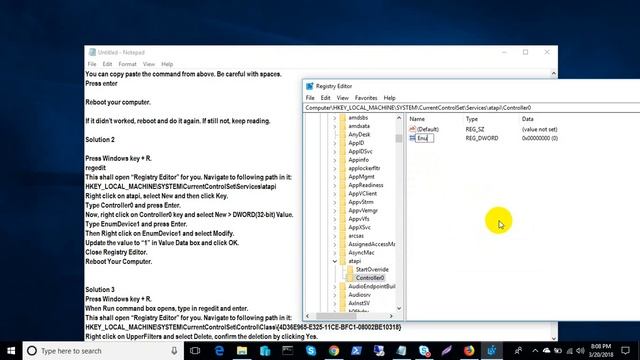640x360 pixels.
Task: Open Task View from taskbar
Action: pos(195,351)
